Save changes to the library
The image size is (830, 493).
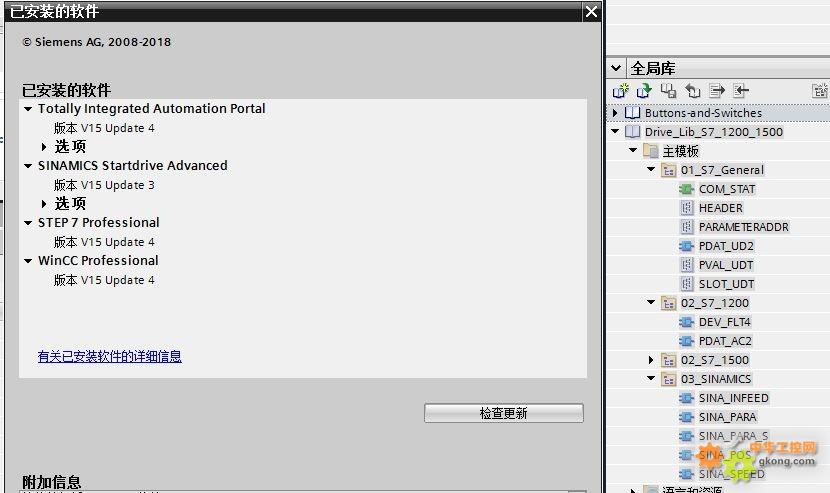[669, 91]
